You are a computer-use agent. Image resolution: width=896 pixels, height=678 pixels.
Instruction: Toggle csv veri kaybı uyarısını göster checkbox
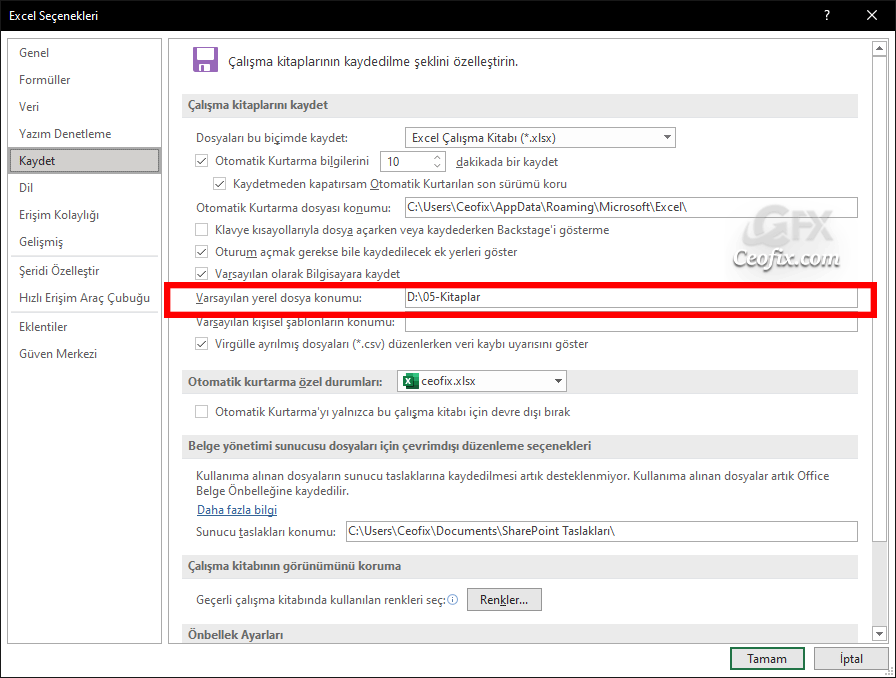[x=201, y=344]
